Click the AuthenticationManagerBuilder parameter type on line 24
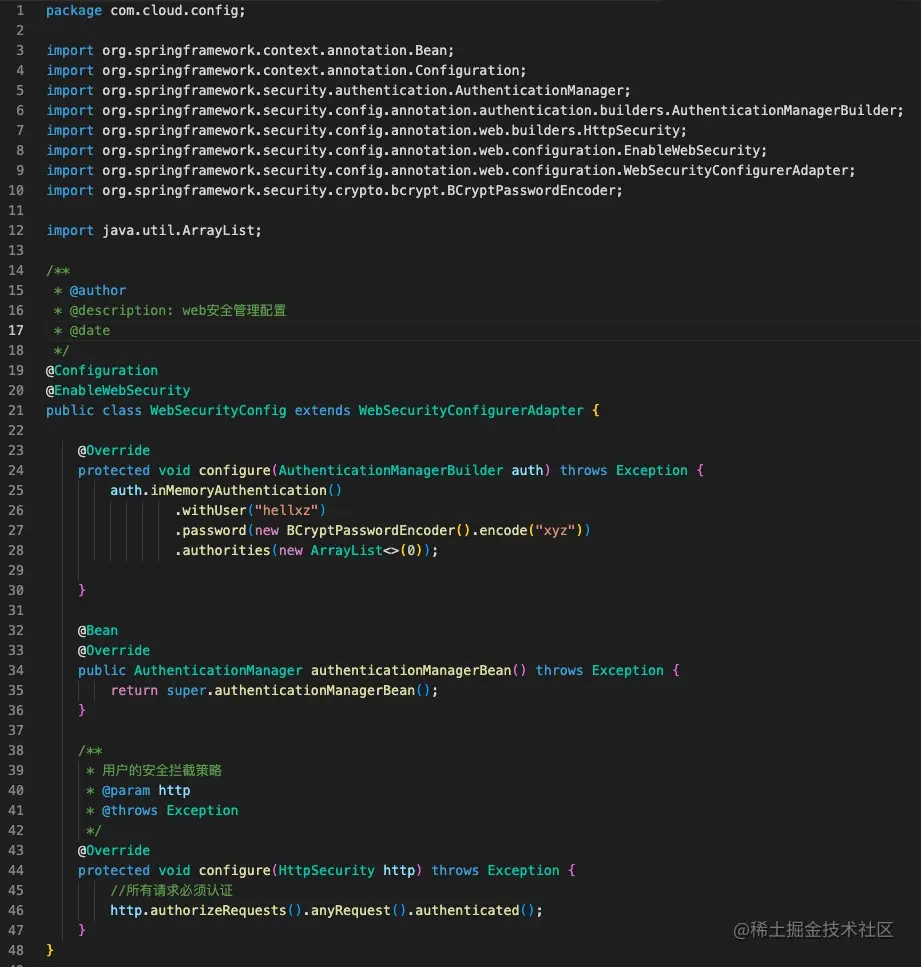Image resolution: width=921 pixels, height=967 pixels. [390, 471]
